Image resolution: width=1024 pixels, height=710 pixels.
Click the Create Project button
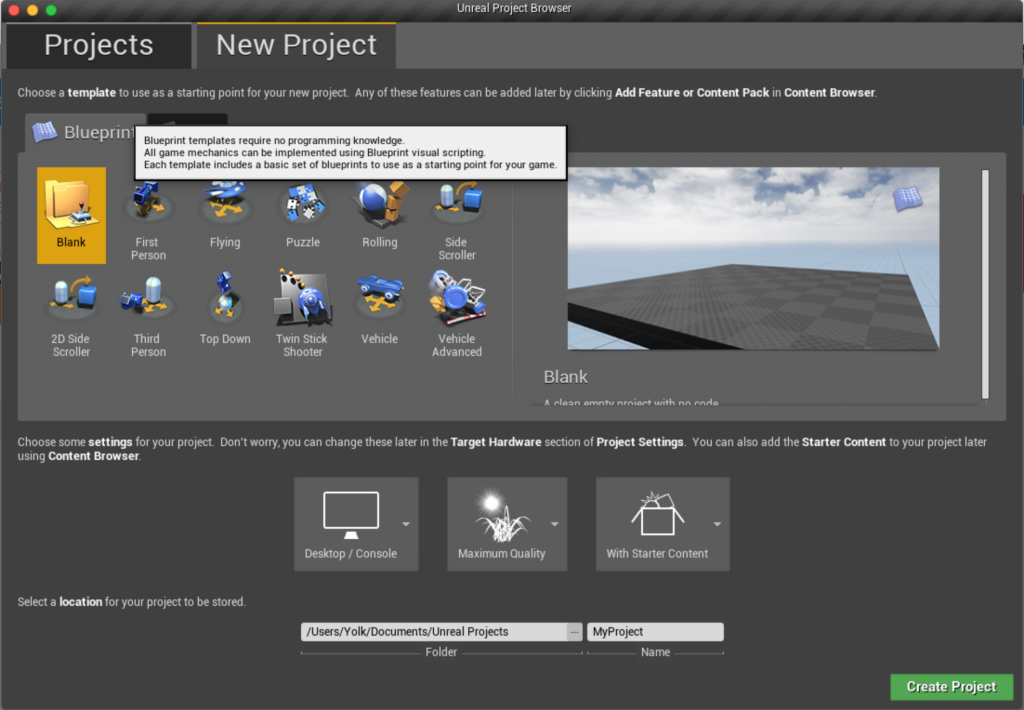click(x=952, y=687)
